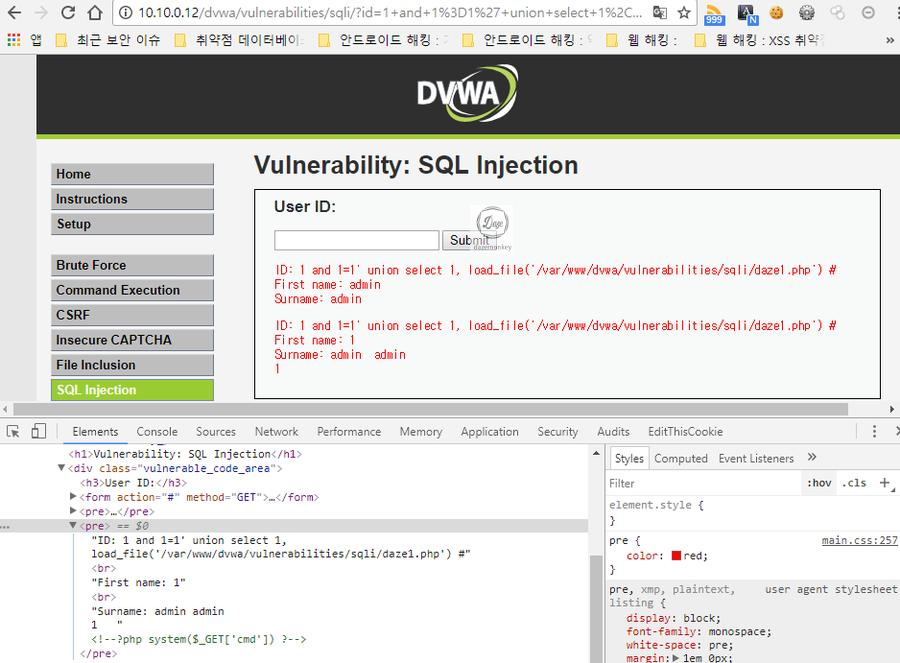Viewport: 900px width, 663px height.
Task: Collapse the selected pre node
Action: [x=73, y=525]
